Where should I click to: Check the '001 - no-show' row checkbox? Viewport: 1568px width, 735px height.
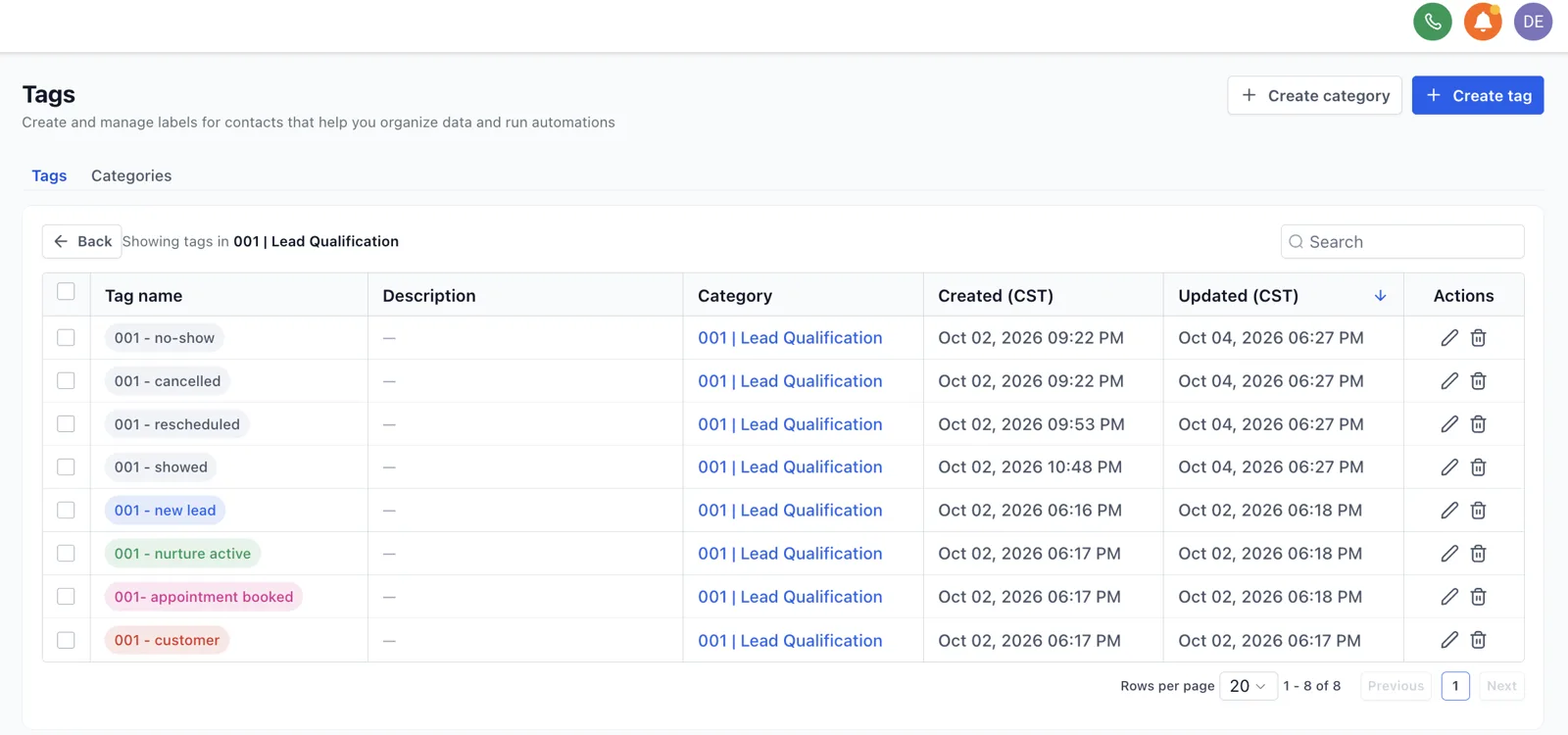[66, 337]
